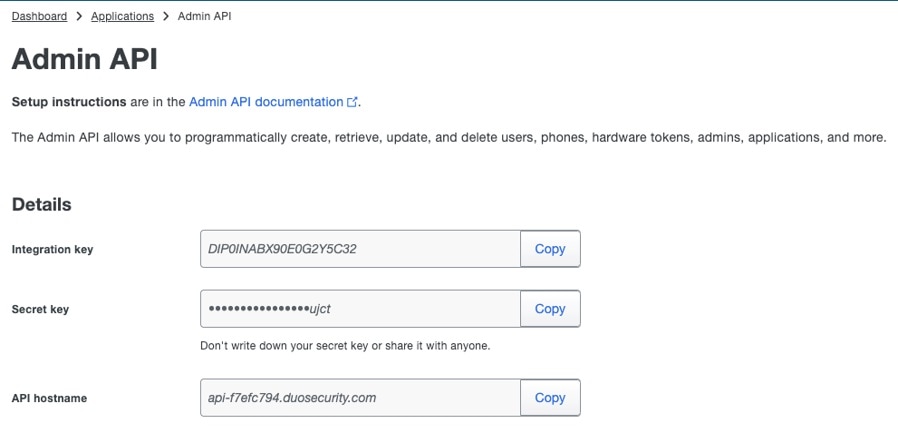The height and width of the screenshot is (432, 898).
Task: Click the Admin API page heading
Action: point(85,60)
